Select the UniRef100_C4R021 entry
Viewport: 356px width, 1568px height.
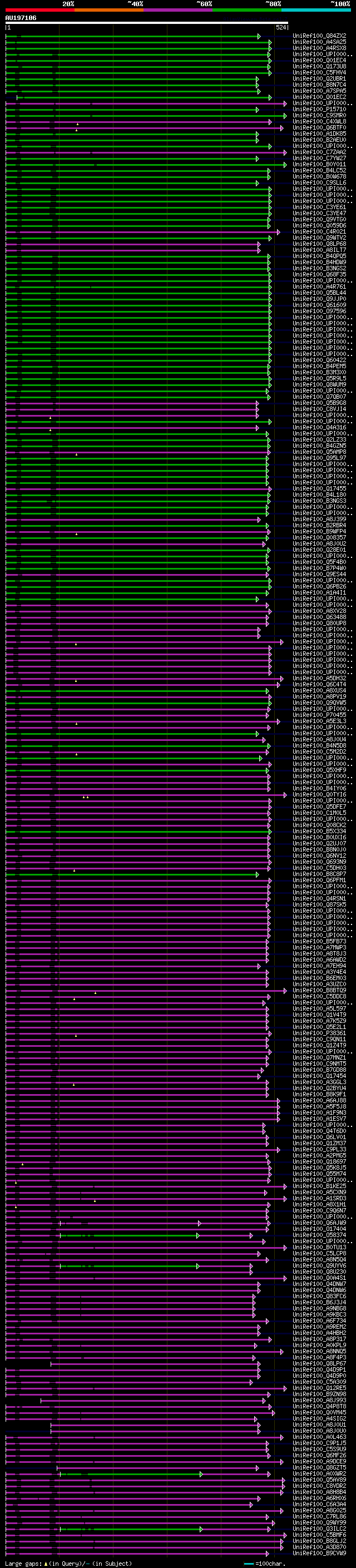click(319, 232)
